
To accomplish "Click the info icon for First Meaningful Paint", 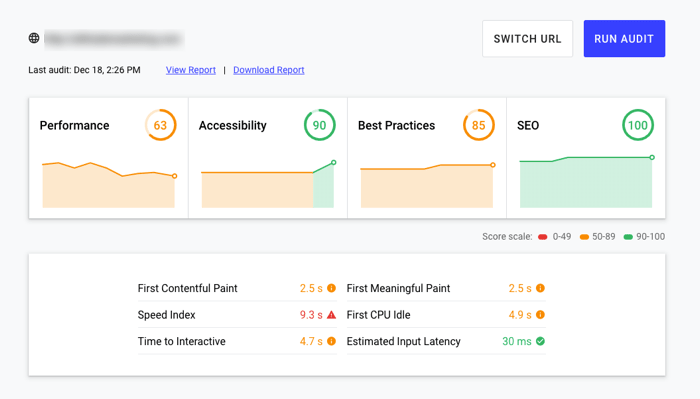I will pos(540,288).
